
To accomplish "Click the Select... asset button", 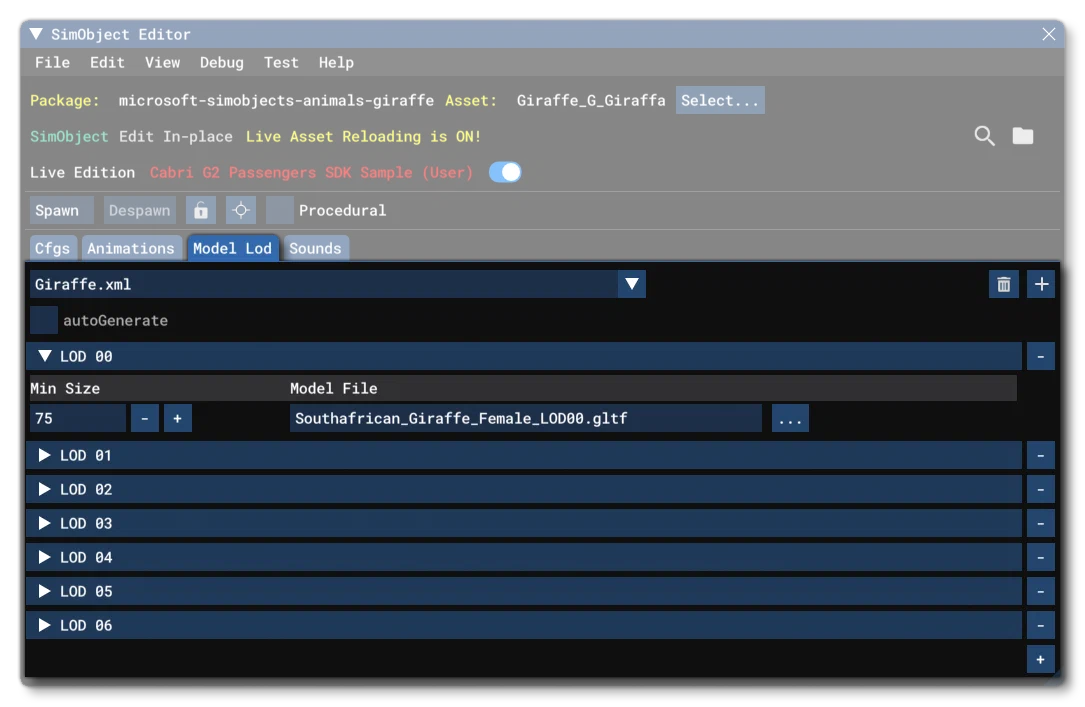I will tap(720, 100).
